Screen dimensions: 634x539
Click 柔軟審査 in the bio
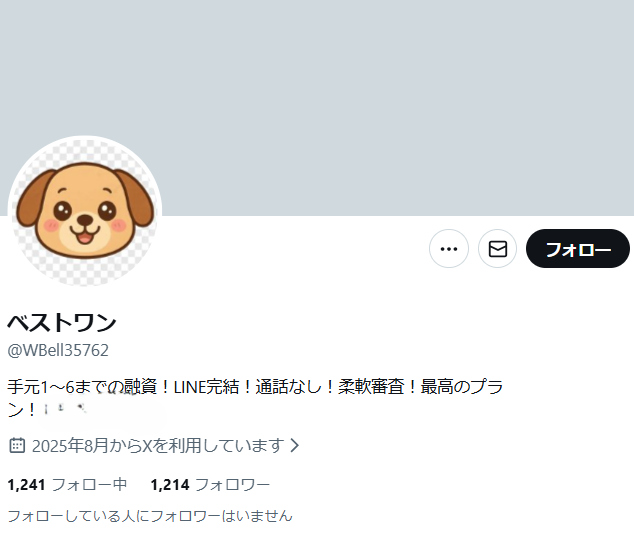[x=371, y=387]
